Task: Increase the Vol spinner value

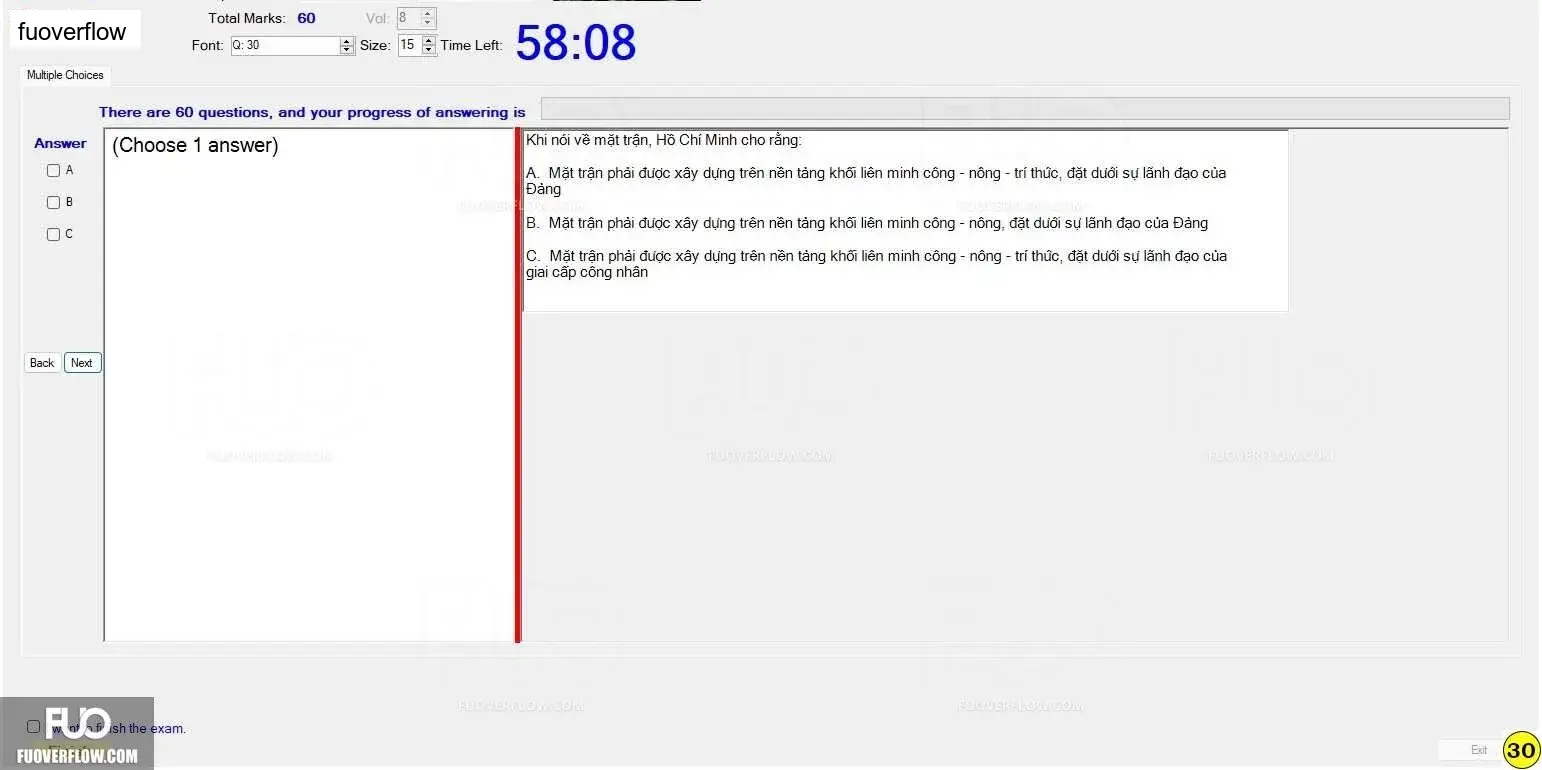Action: point(429,14)
